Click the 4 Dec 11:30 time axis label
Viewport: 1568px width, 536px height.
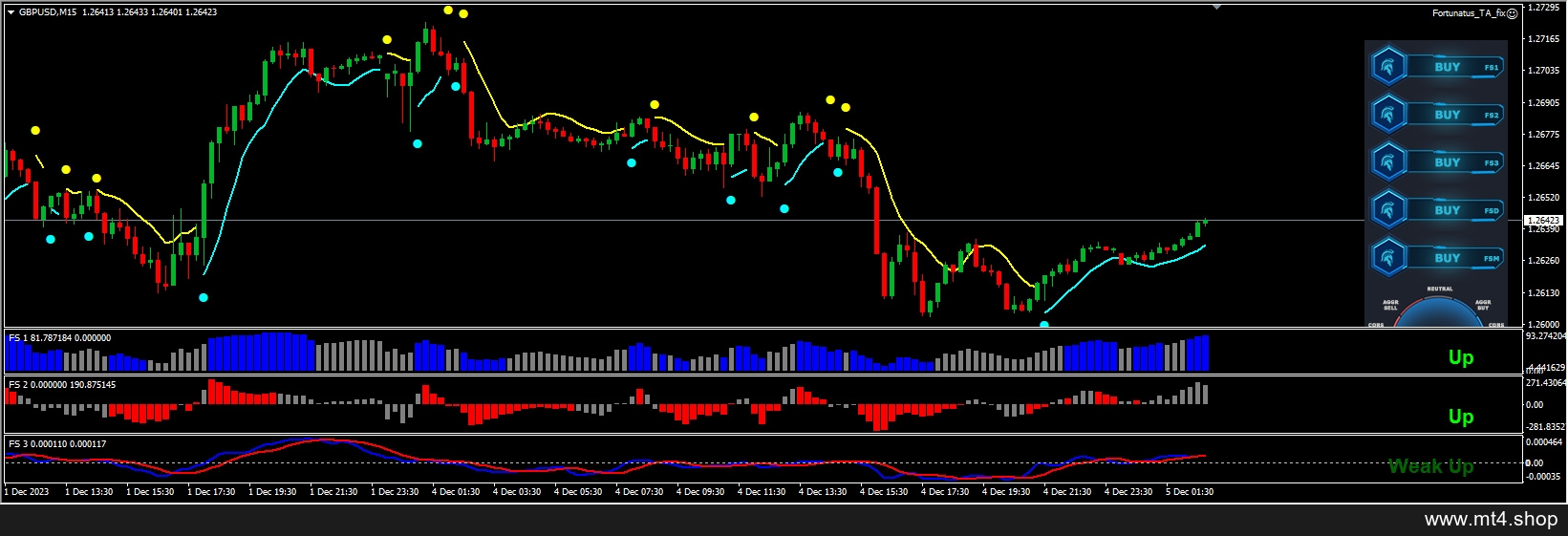762,492
